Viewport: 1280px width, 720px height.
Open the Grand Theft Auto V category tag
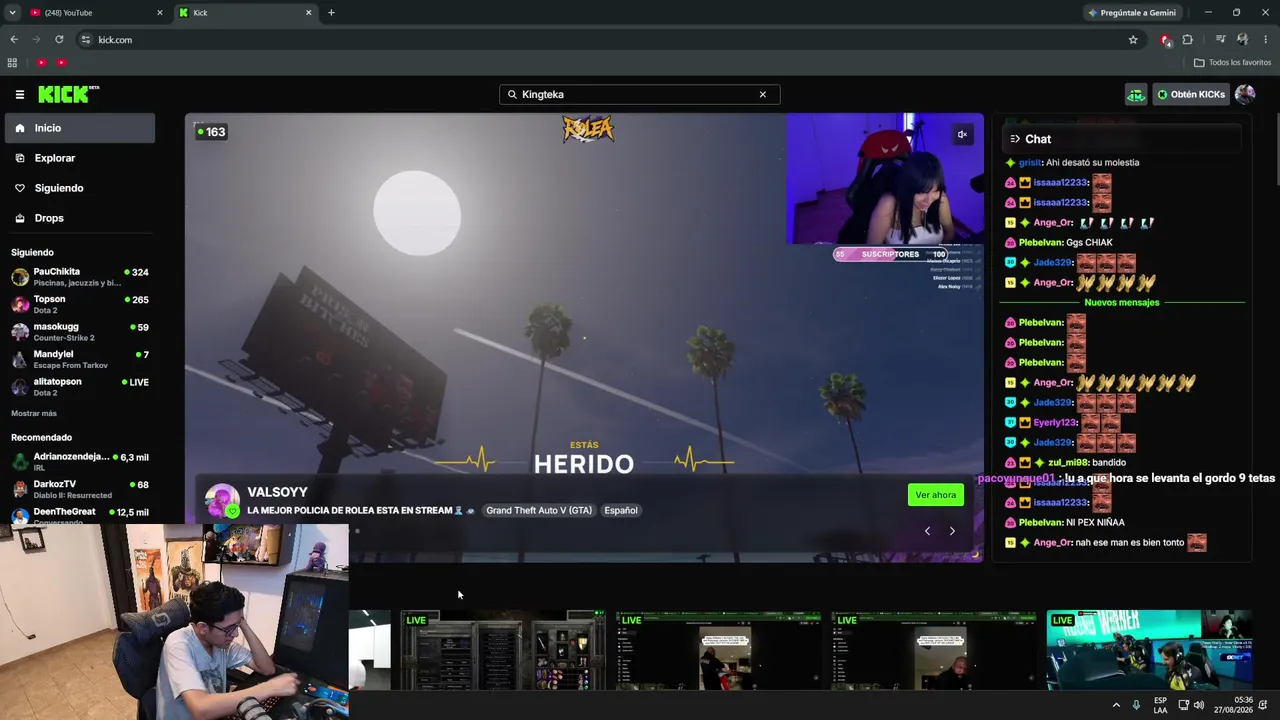coord(539,510)
